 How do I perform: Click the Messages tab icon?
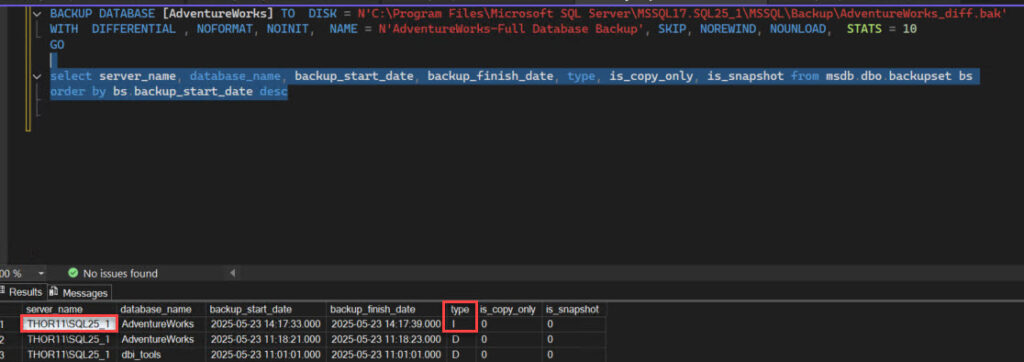(54, 292)
